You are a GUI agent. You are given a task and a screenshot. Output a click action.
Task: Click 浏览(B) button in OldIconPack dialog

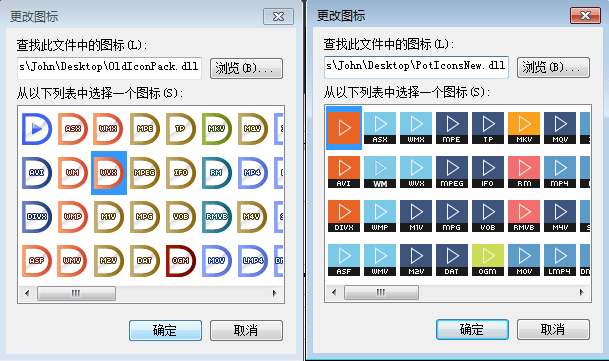(x=246, y=68)
